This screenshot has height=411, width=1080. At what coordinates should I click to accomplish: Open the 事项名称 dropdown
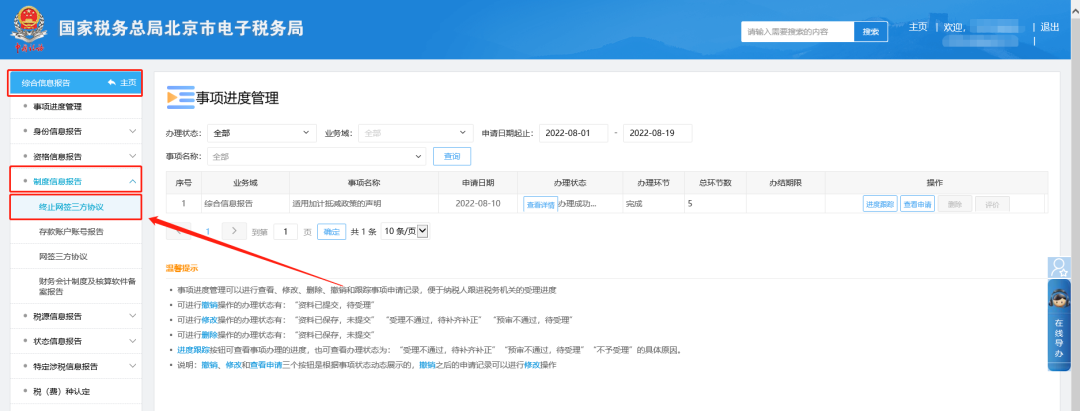pyautogui.click(x=317, y=157)
